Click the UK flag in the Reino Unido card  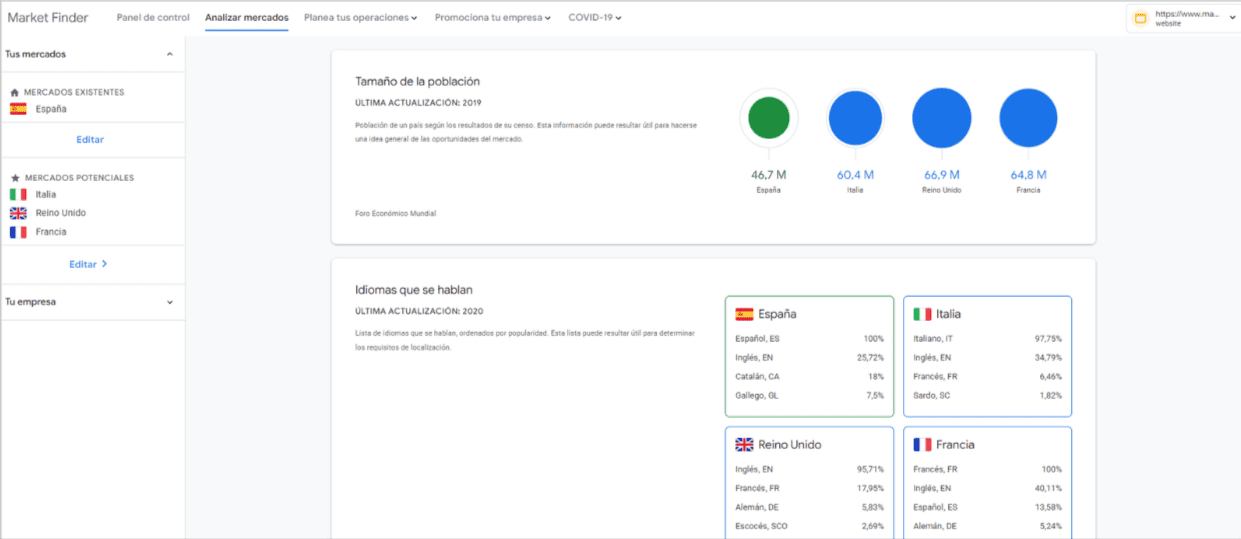tap(744, 445)
